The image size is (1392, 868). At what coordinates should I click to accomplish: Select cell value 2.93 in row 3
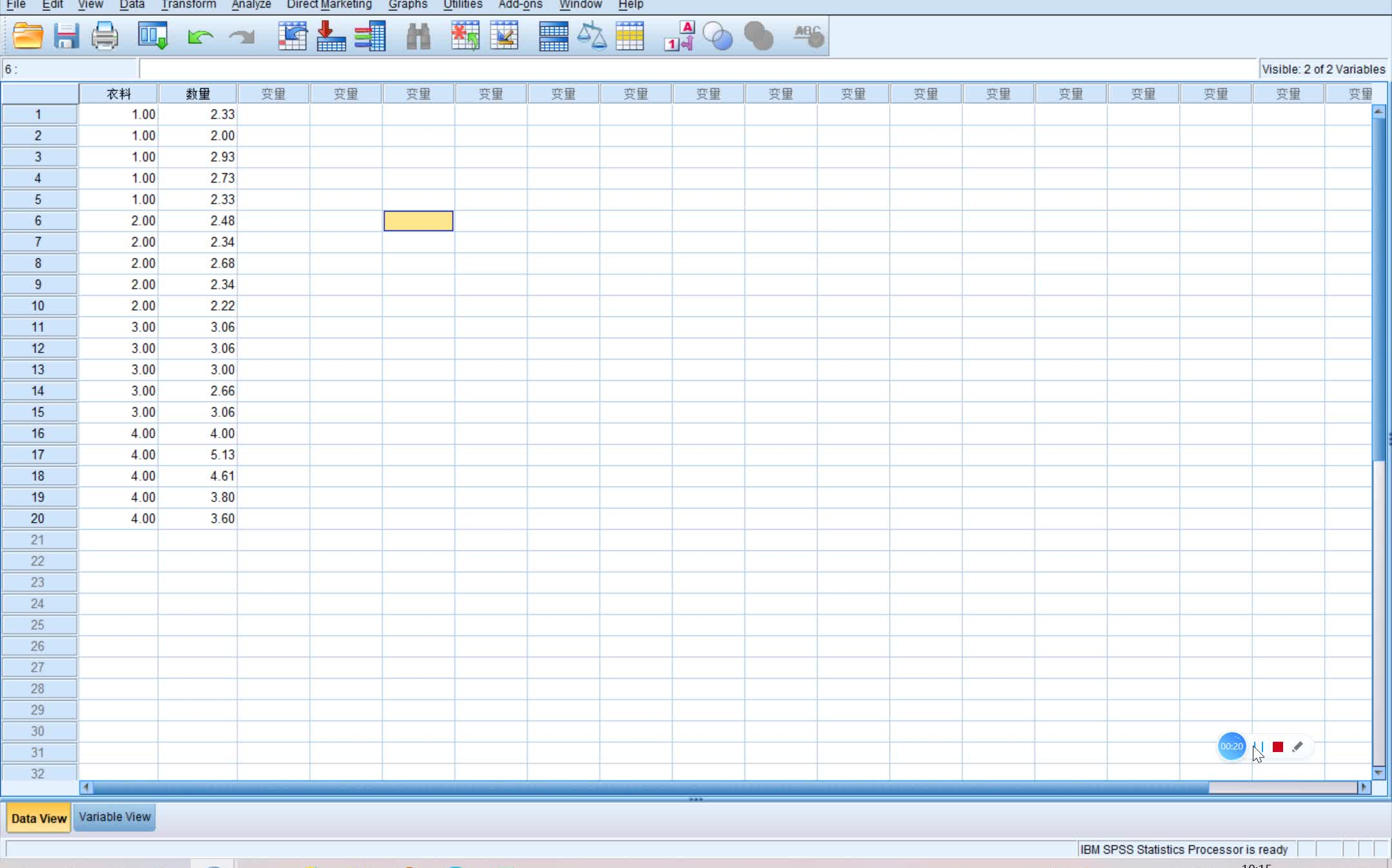click(198, 157)
